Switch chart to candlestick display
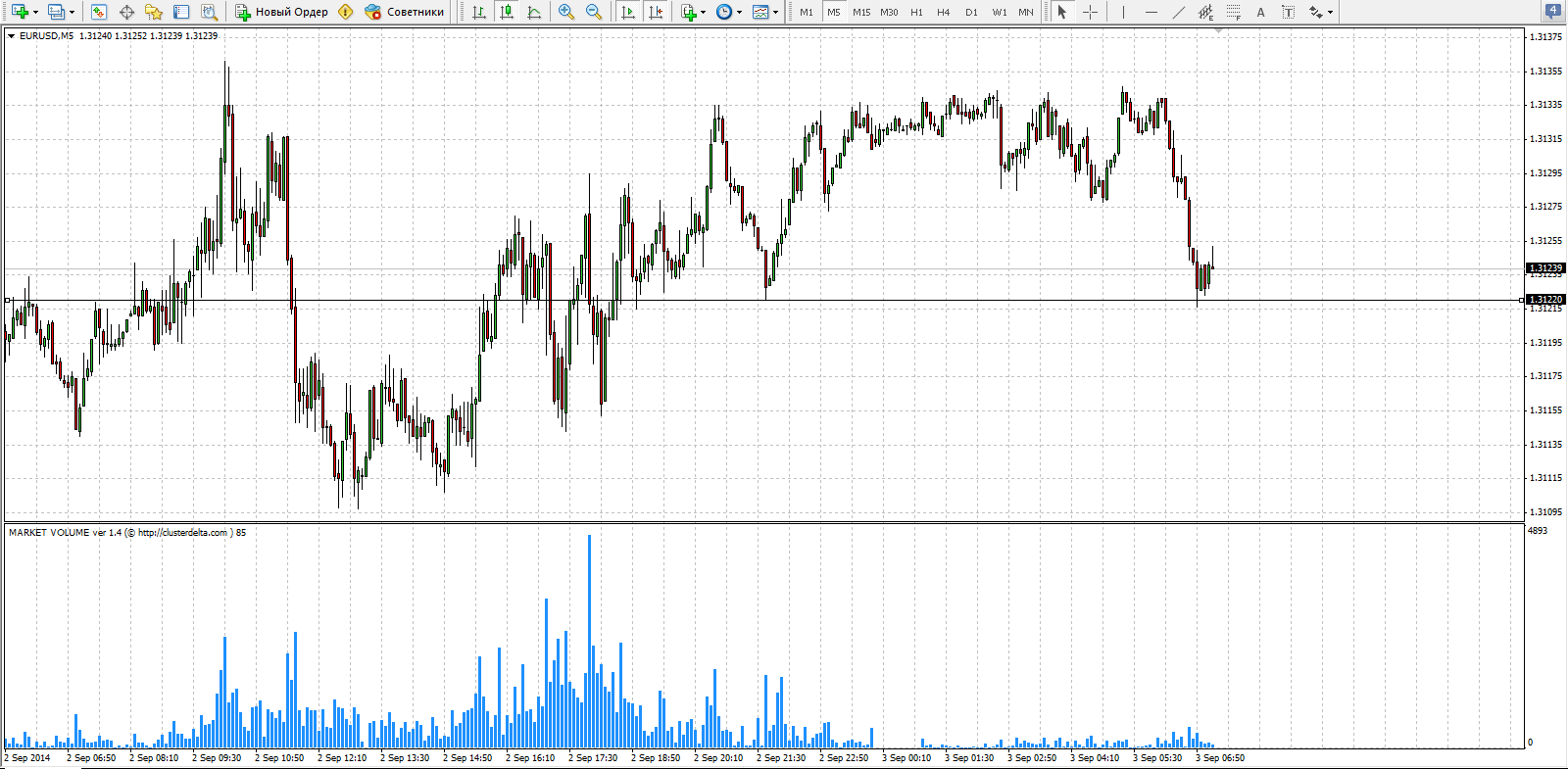The width and height of the screenshot is (1568, 769). click(x=507, y=12)
